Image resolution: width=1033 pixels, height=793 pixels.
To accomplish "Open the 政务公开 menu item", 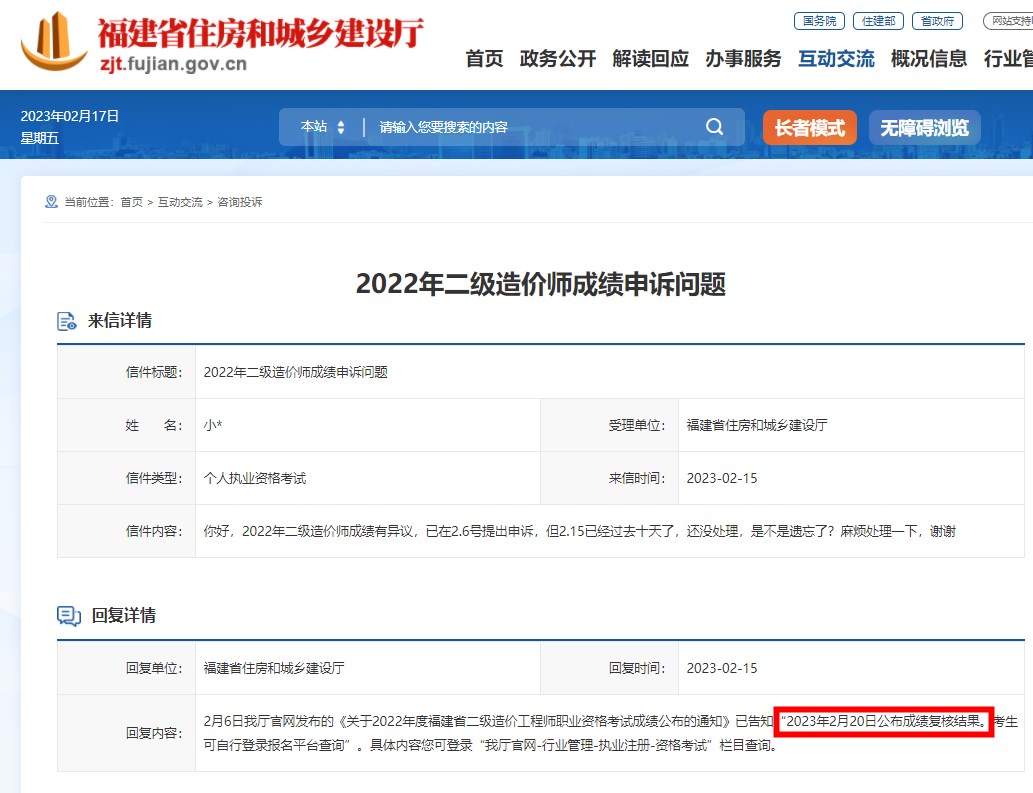I will click(x=558, y=59).
